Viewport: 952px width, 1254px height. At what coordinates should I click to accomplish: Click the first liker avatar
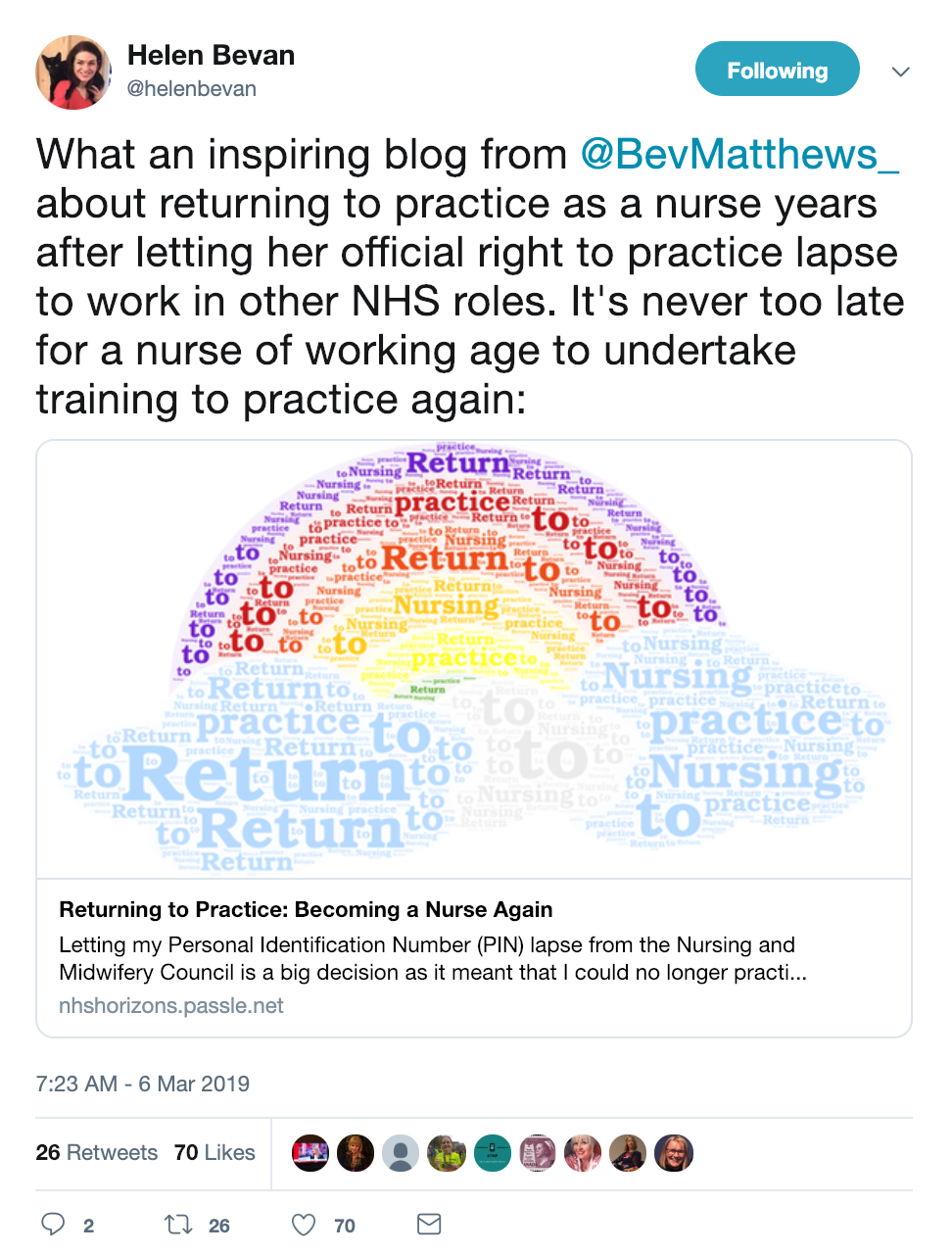(310, 1153)
